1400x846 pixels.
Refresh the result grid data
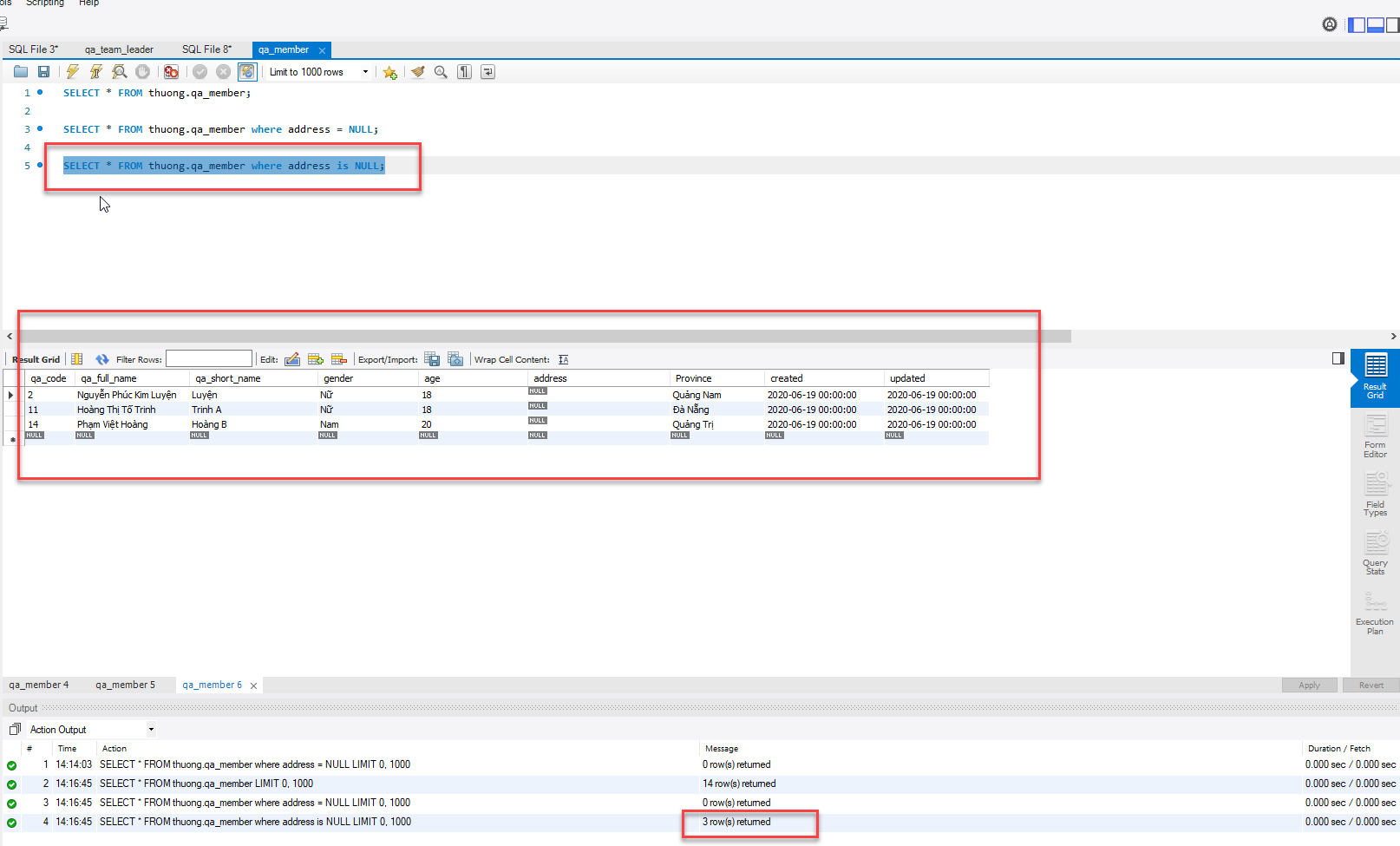point(102,359)
